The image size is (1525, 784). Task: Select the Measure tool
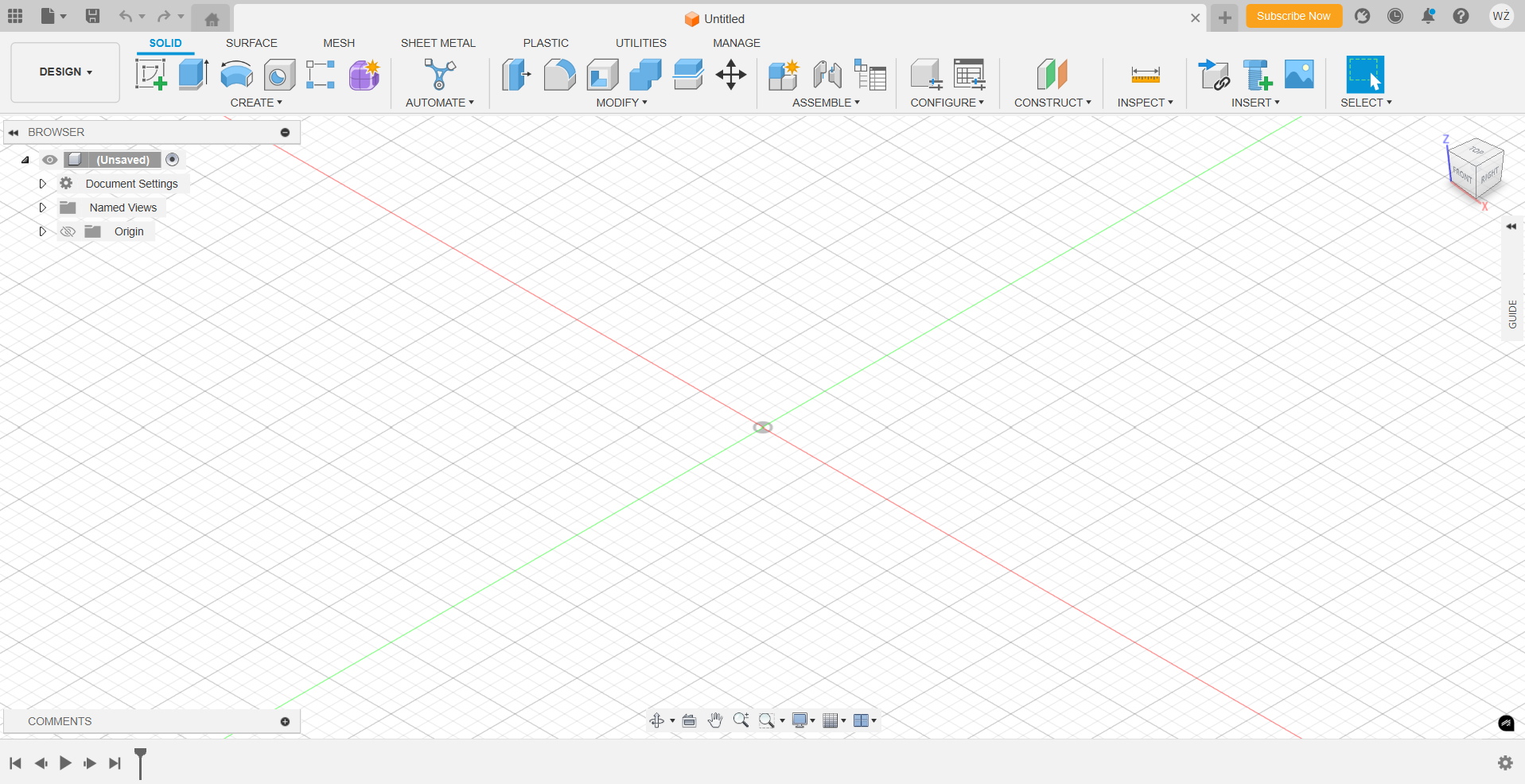coord(1146,75)
